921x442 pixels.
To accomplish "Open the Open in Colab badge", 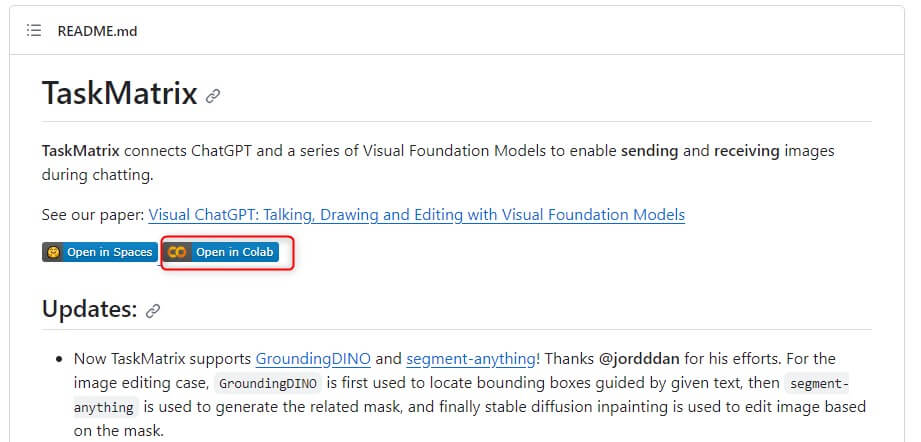I will 221,252.
